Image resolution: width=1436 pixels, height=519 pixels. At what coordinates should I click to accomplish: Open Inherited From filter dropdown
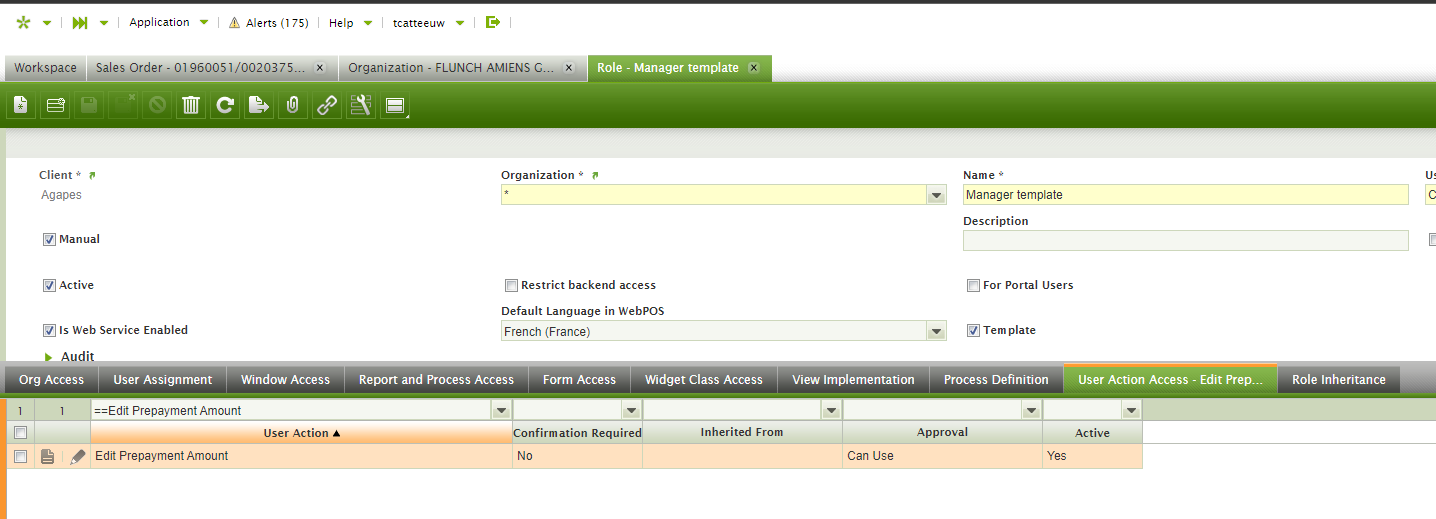[x=830, y=410]
